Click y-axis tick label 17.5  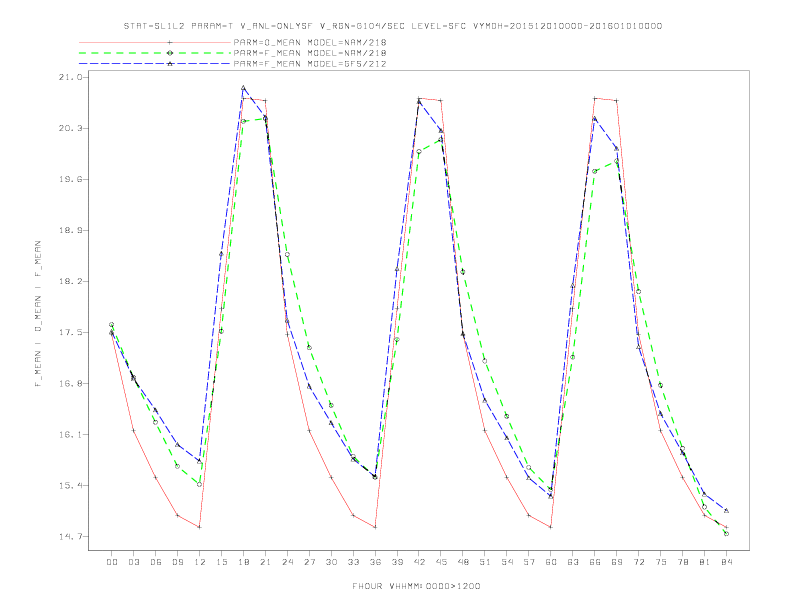coord(70,332)
